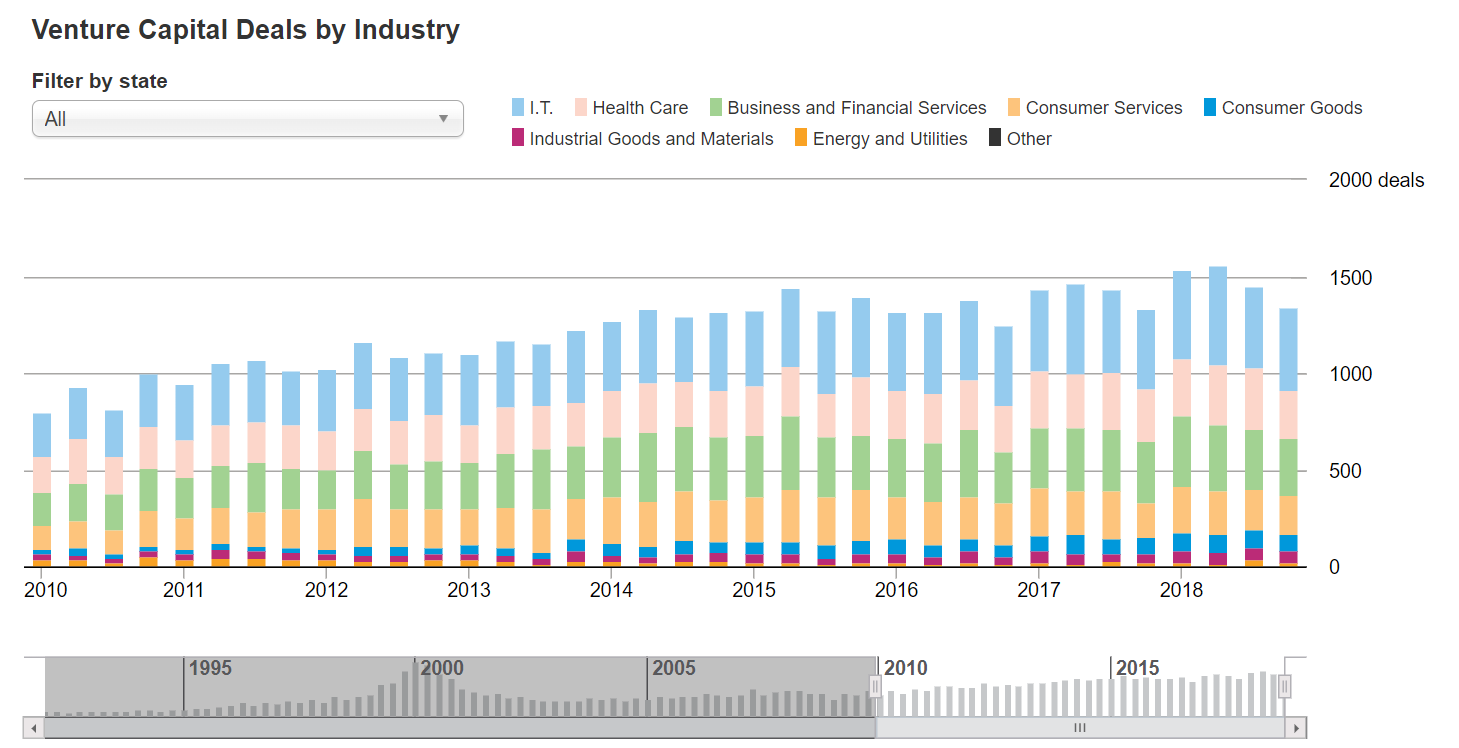Click the horizontal scrollbar thumb grip

coord(1080,728)
